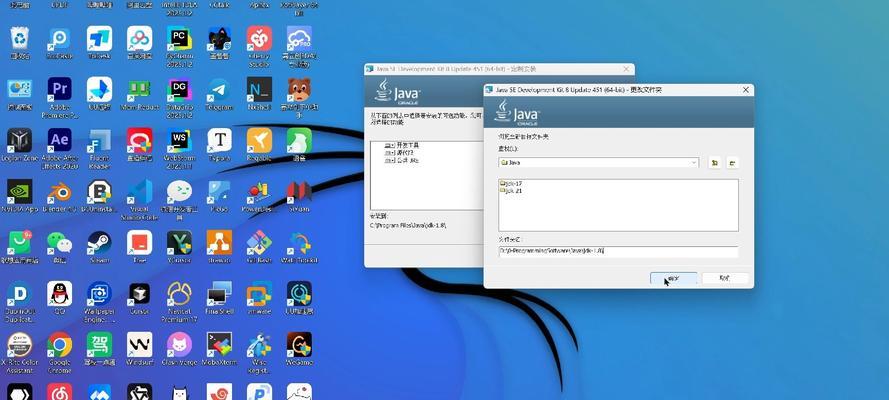Click the folder name path field
Viewport: 889px width, 400px height.
coord(618,250)
